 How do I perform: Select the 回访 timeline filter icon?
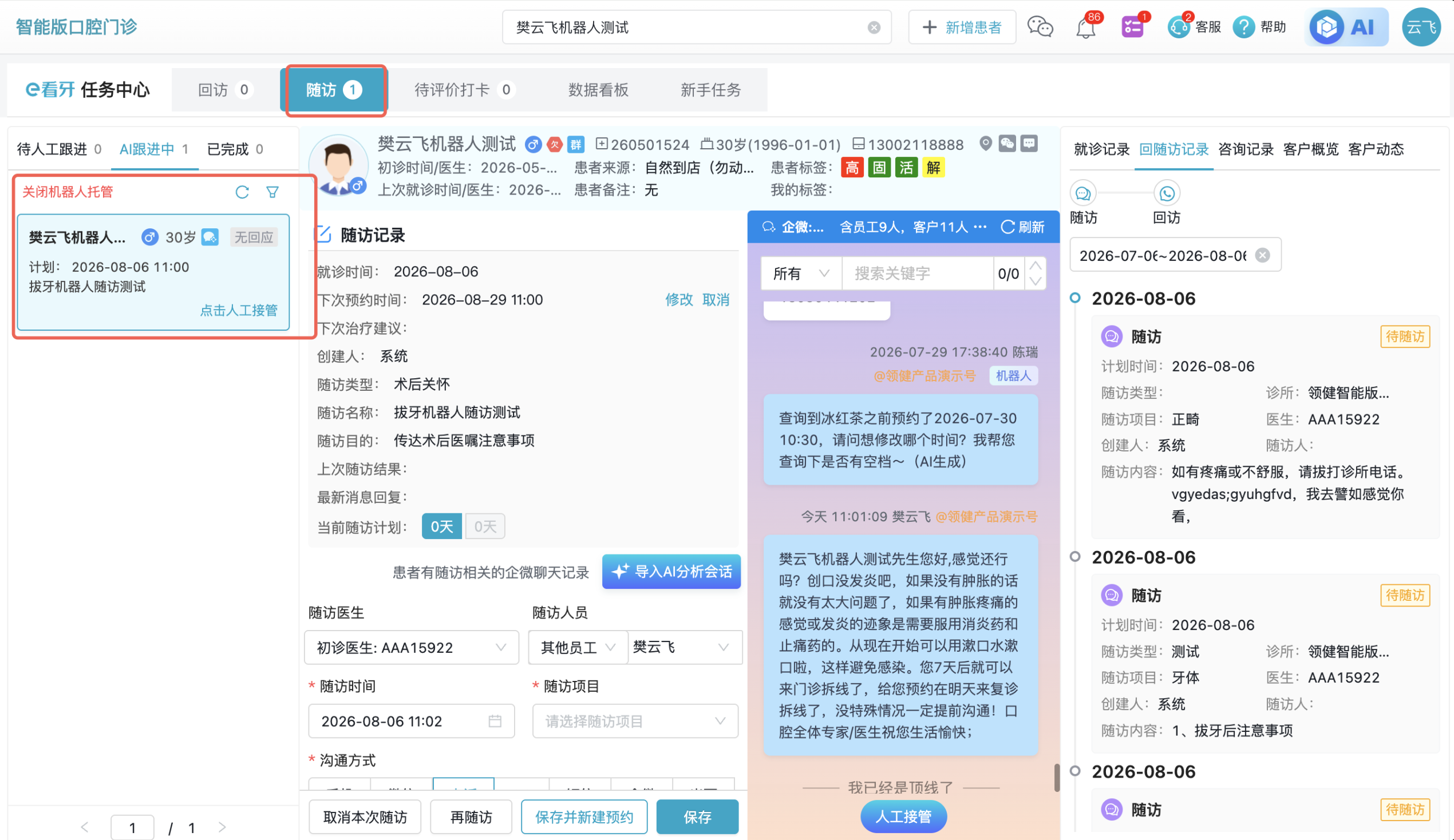(x=1167, y=193)
